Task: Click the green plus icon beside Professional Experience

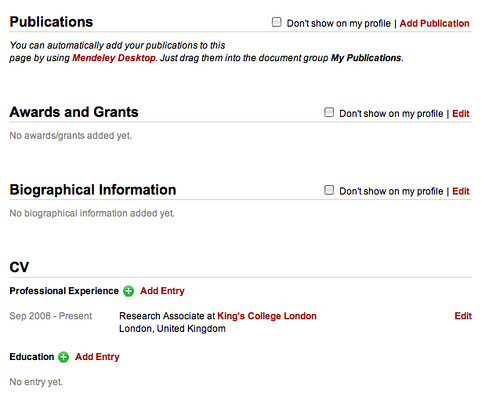Action: (128, 291)
